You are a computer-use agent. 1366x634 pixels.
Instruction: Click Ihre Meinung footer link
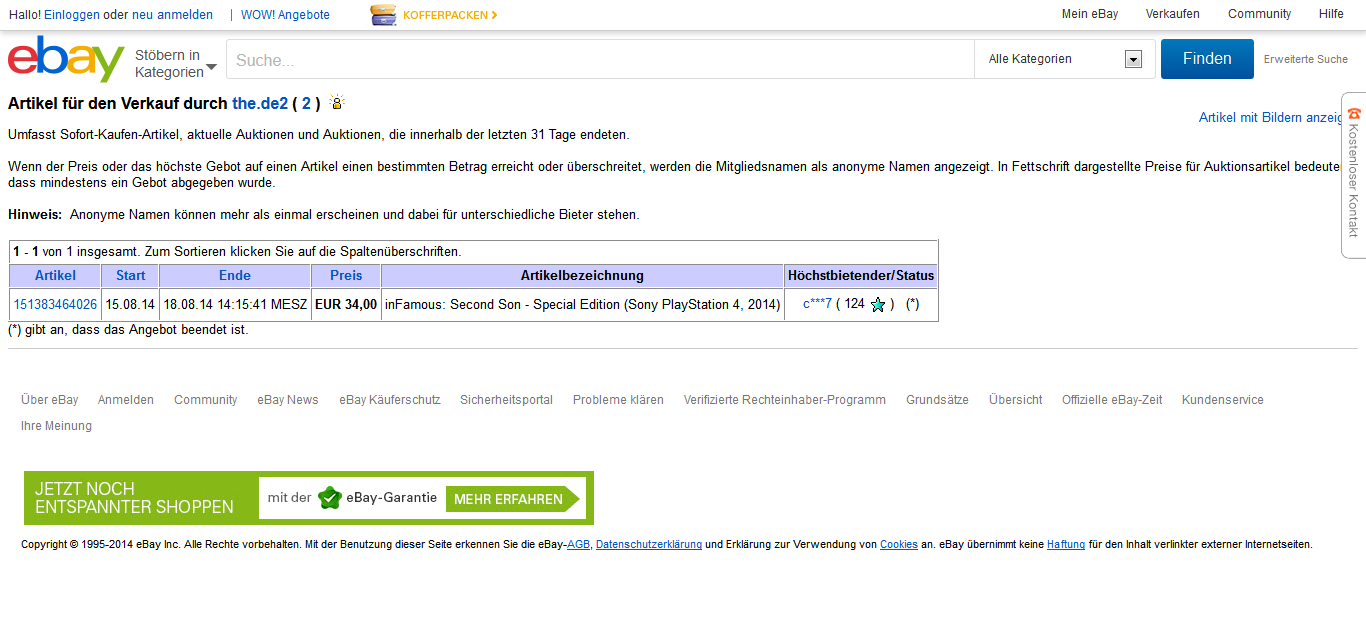[56, 426]
